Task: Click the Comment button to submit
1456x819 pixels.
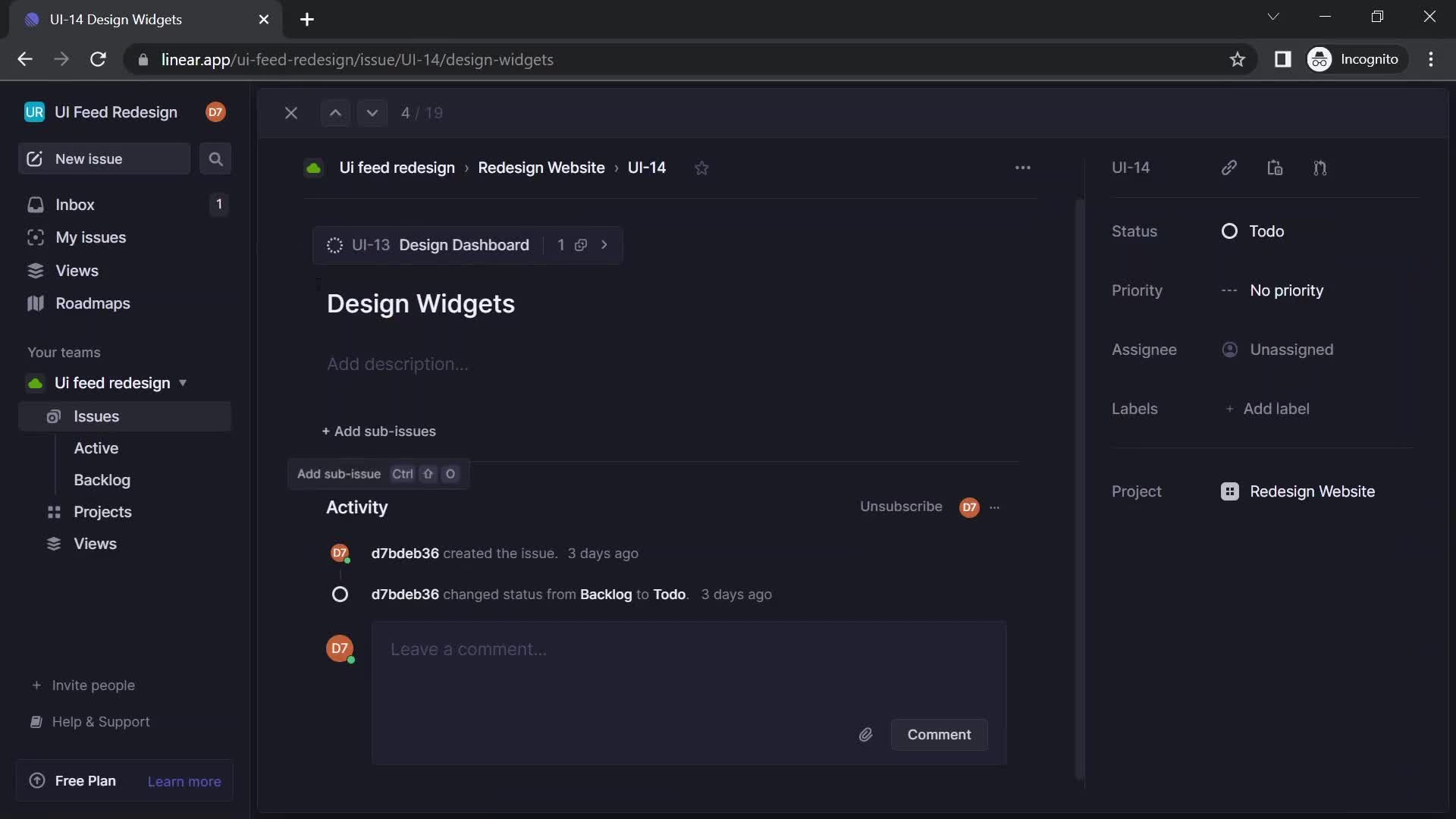Action: (938, 734)
